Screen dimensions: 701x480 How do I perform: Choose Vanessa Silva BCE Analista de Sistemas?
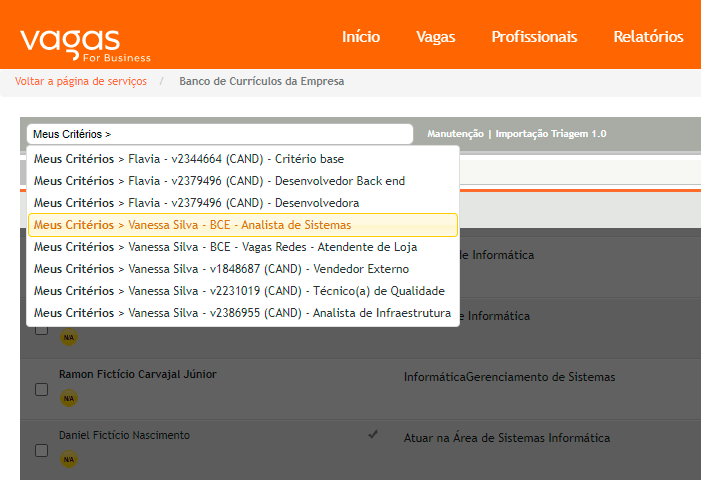(x=243, y=225)
